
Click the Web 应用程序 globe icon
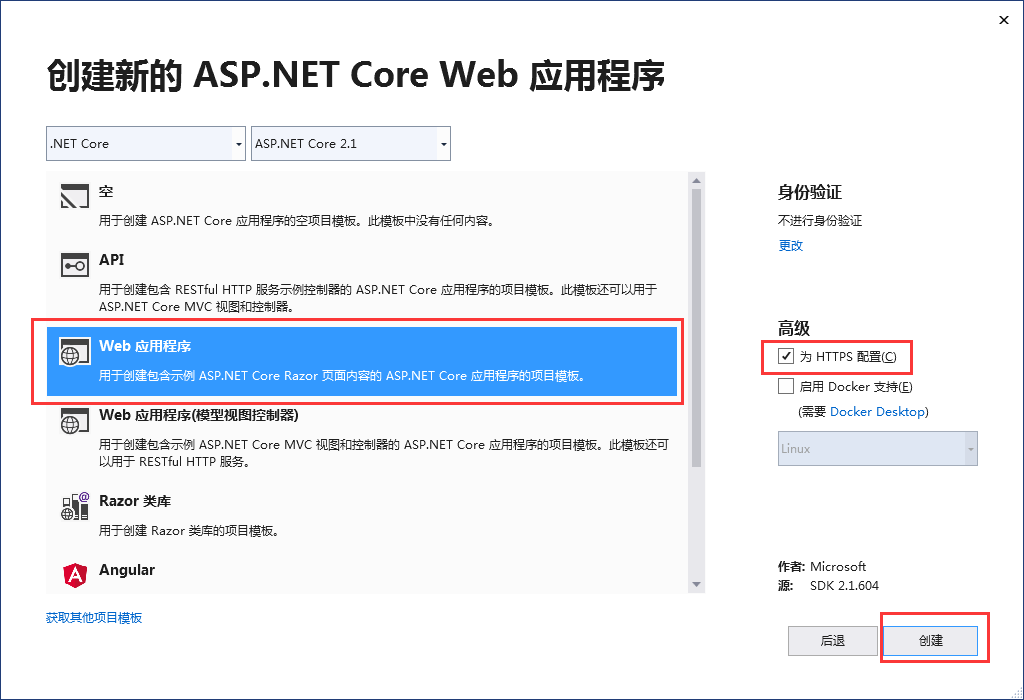point(74,351)
